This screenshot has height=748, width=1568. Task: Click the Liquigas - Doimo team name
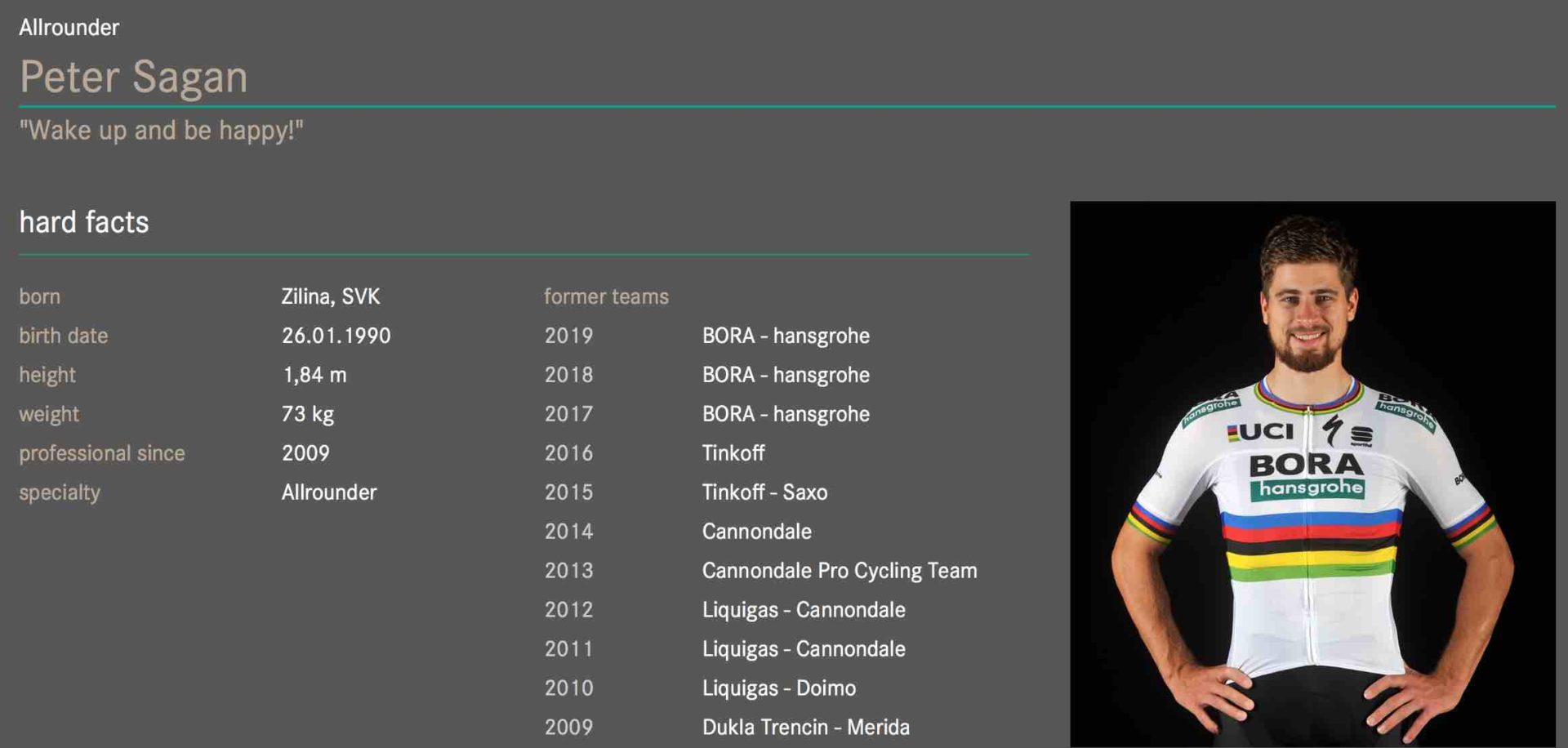click(778, 688)
